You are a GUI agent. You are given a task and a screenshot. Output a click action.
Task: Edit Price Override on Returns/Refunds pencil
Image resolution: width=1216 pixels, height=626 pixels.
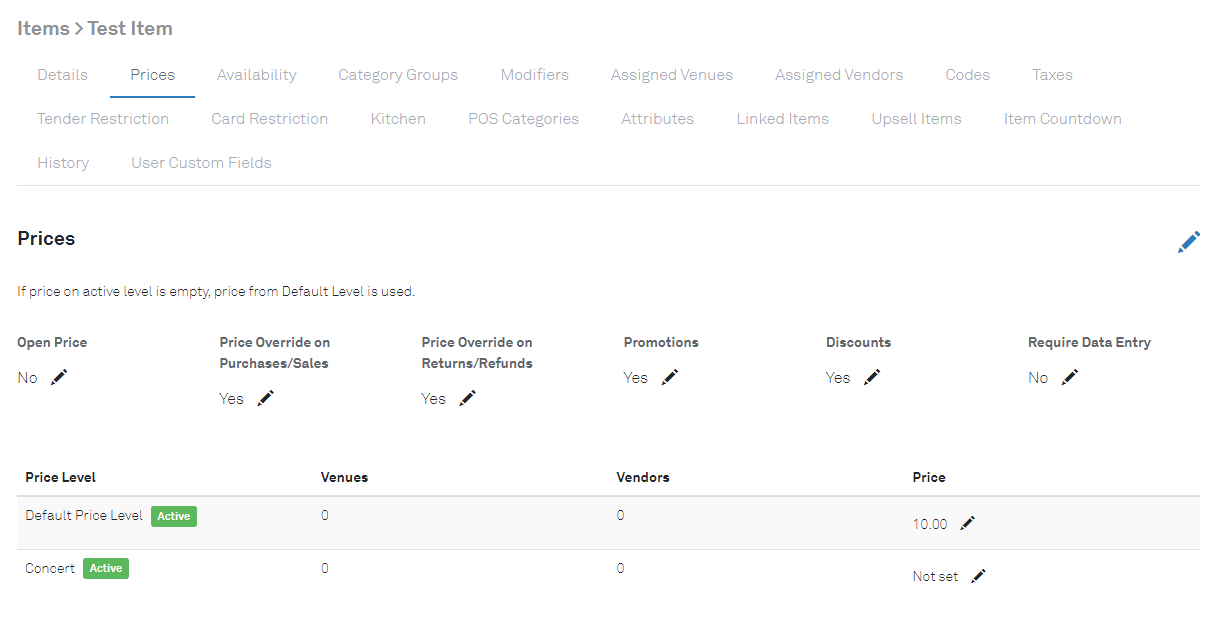coord(467,398)
